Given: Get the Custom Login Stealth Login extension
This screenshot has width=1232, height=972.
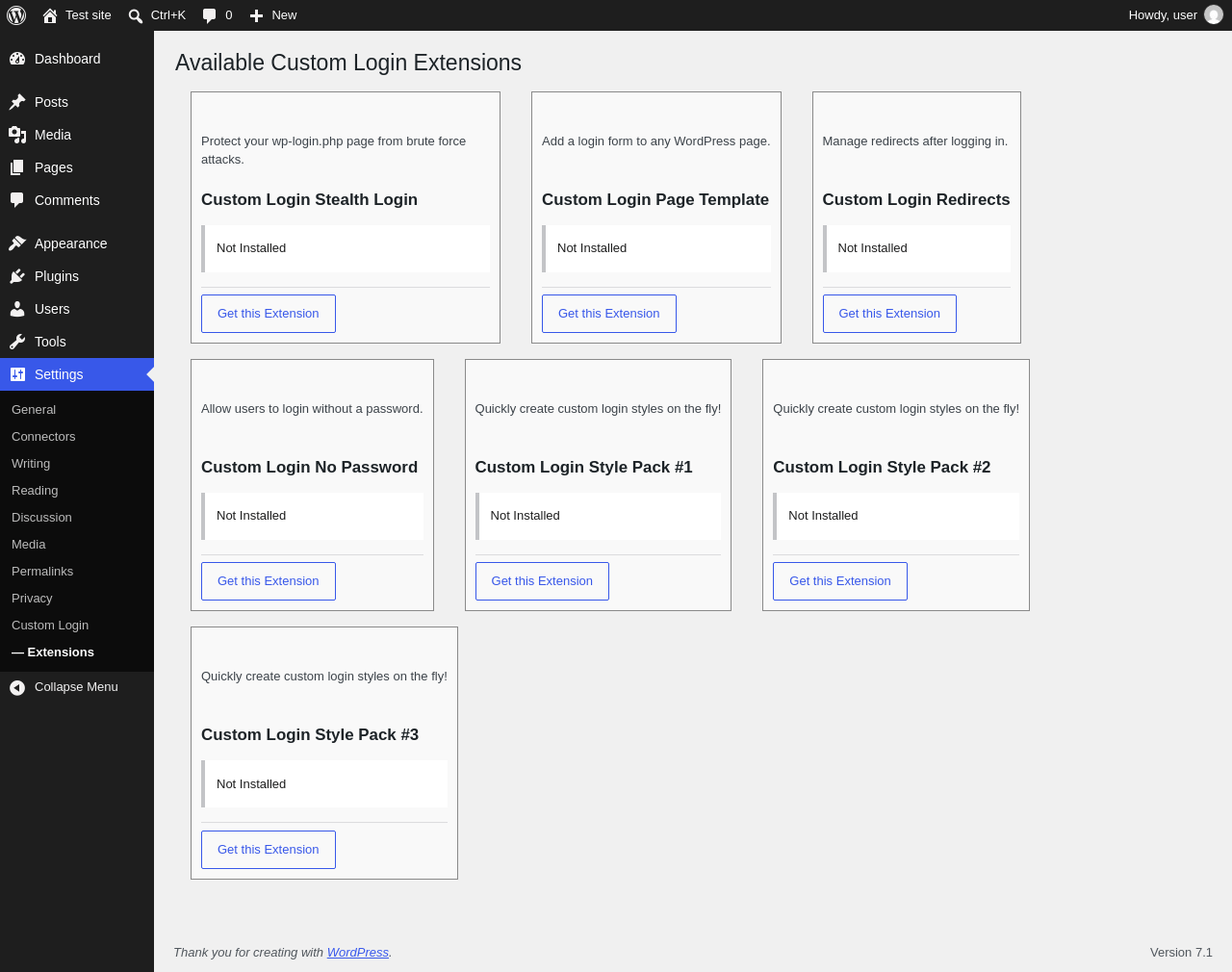Looking at the screenshot, I should [269, 314].
